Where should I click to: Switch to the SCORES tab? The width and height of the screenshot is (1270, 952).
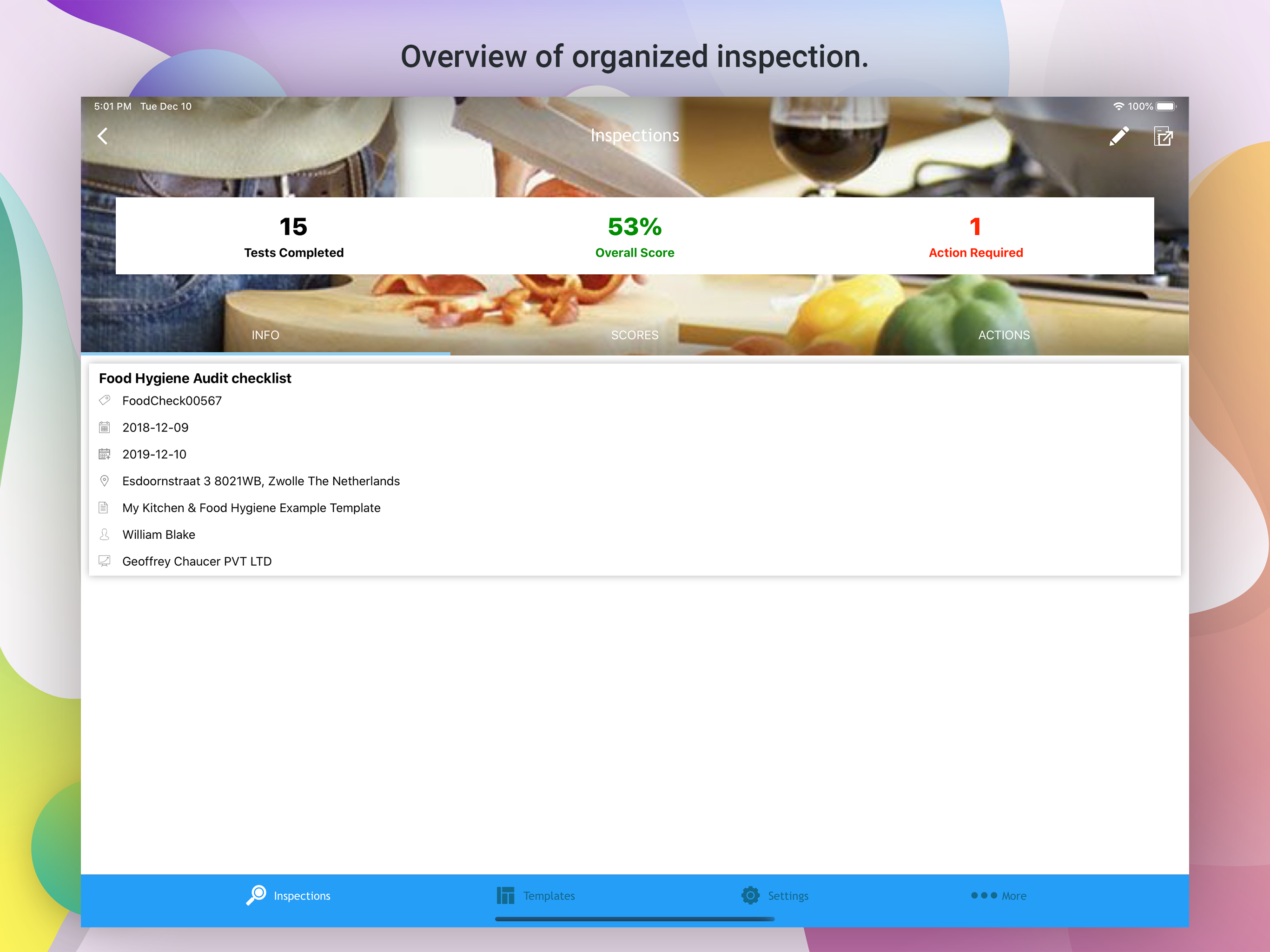[635, 335]
